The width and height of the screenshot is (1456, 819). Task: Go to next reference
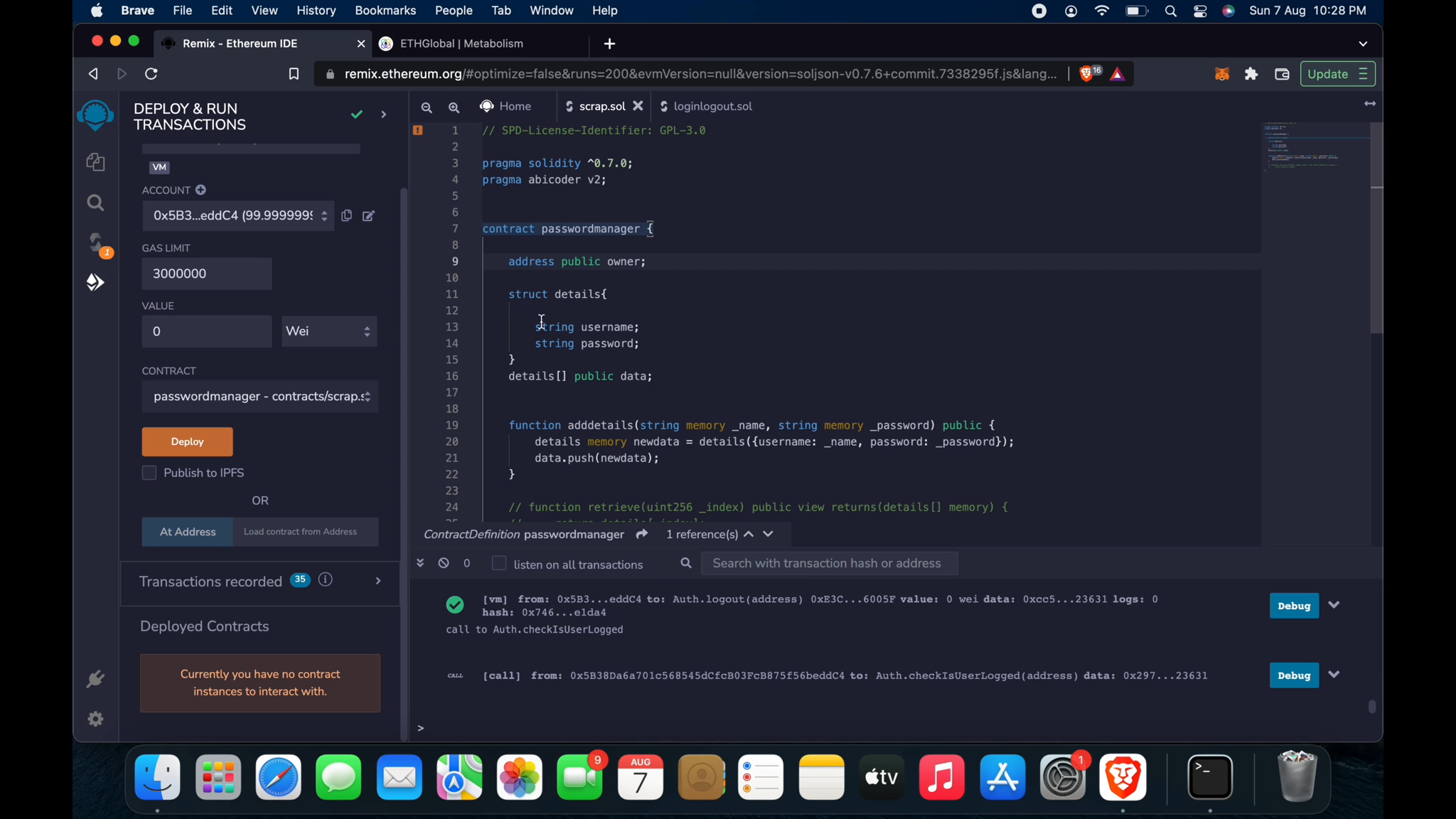point(769,534)
